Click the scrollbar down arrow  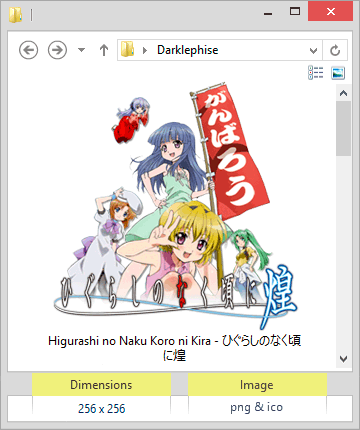coord(344,359)
